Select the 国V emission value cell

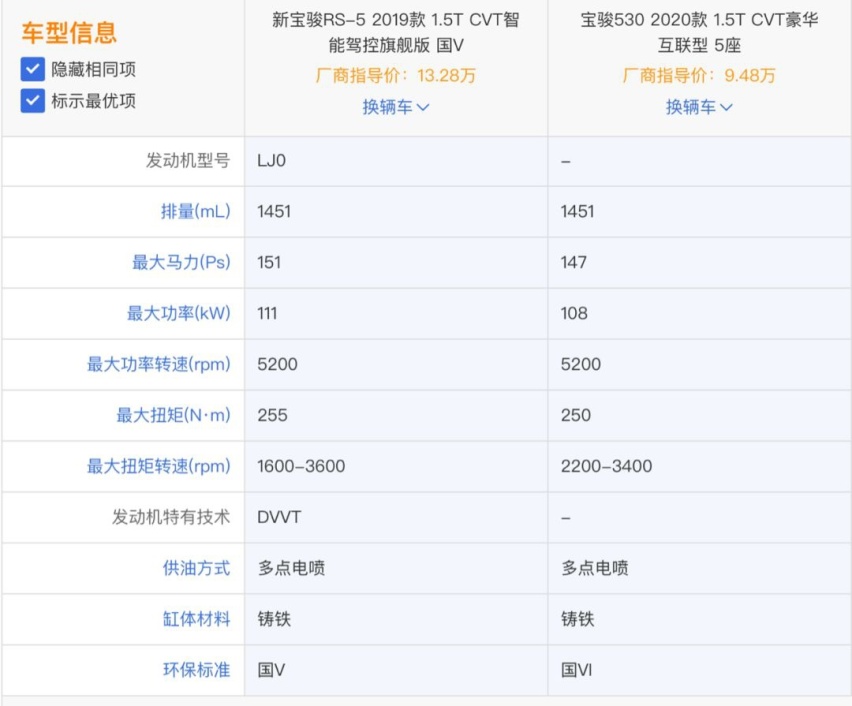pyautogui.click(x=396, y=670)
